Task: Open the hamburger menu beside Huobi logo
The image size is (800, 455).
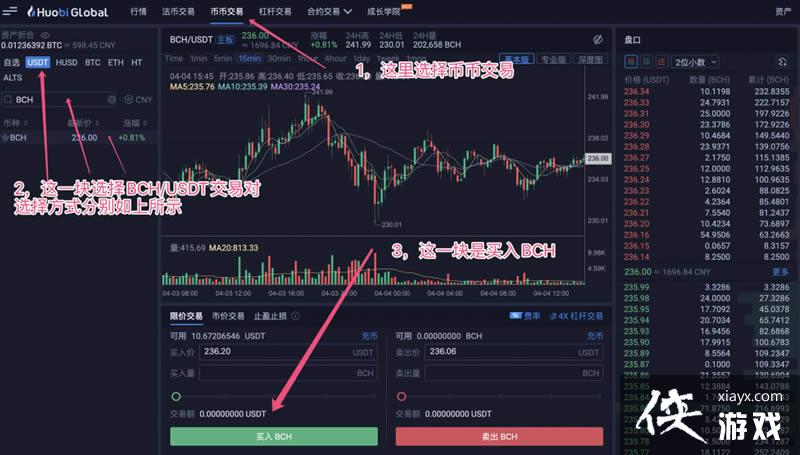Action: click(10, 10)
